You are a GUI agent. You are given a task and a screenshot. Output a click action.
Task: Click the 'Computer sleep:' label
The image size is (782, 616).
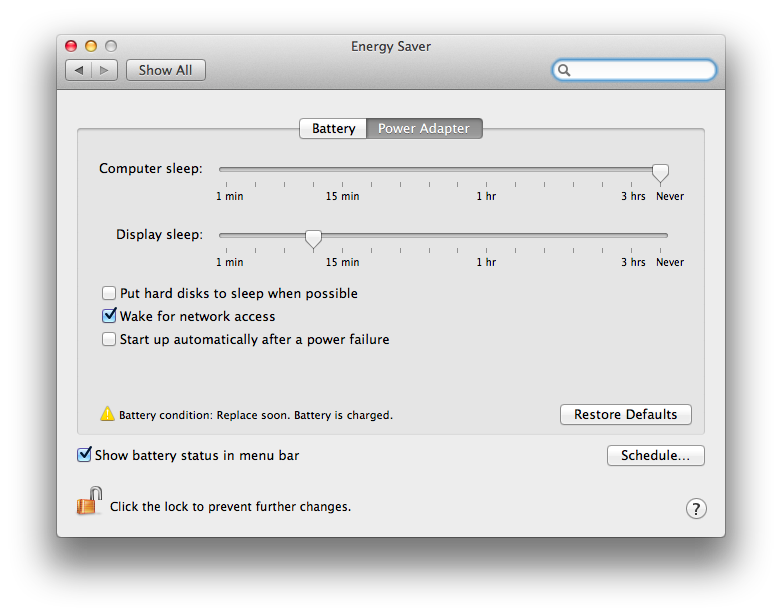[x=151, y=169]
